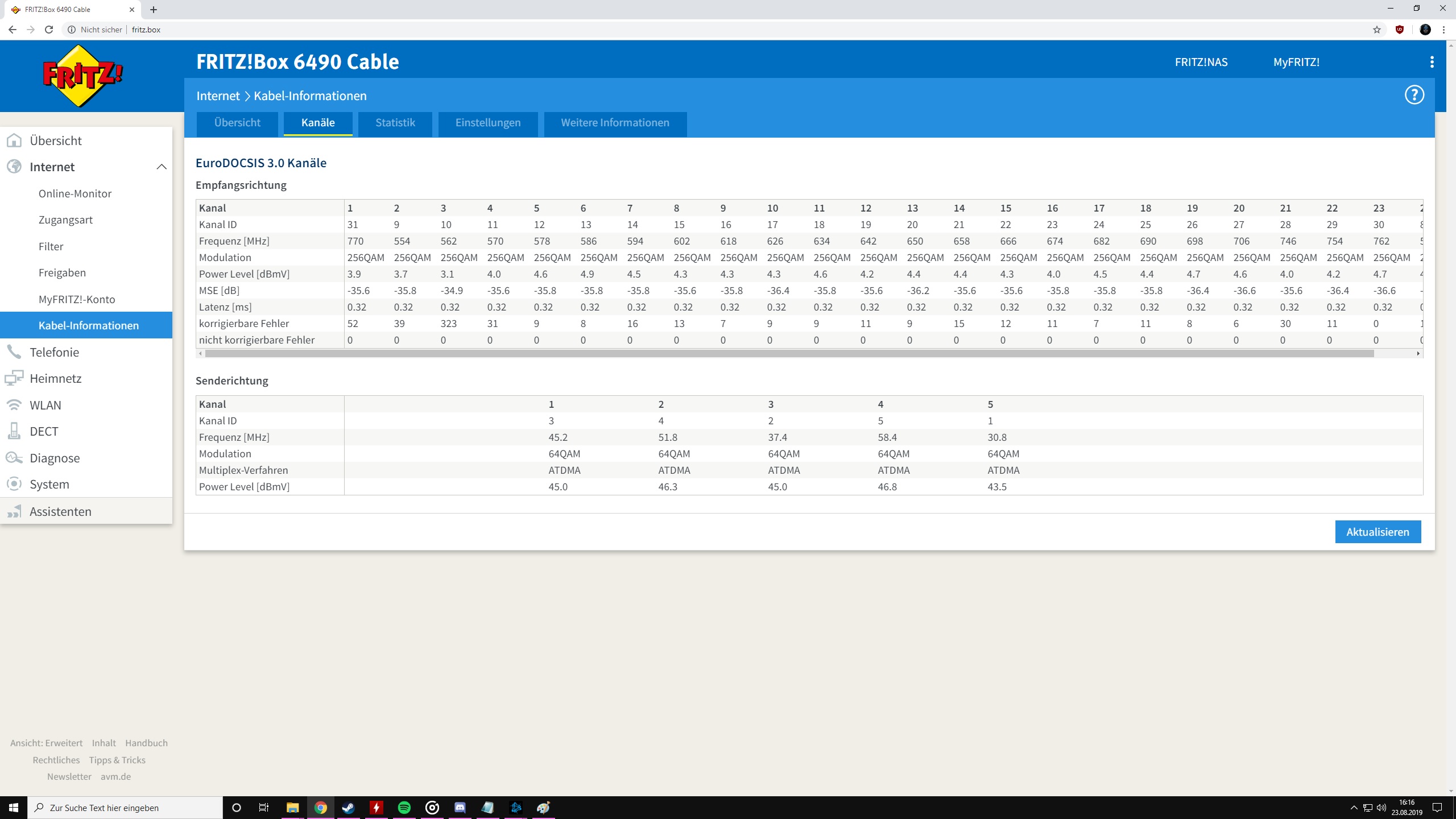The image size is (1456, 819).
Task: Expand the System menu section
Action: [49, 484]
